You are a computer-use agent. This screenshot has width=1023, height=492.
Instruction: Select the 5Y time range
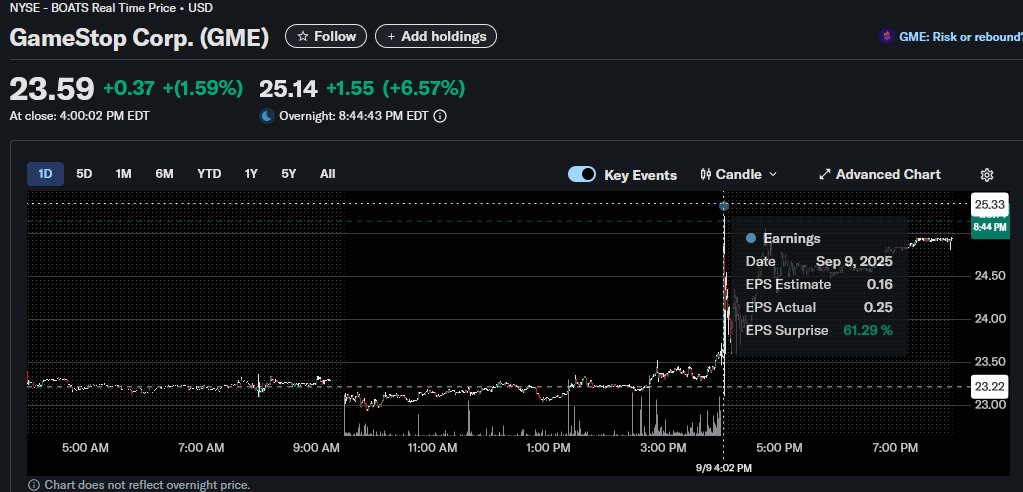[x=289, y=174]
